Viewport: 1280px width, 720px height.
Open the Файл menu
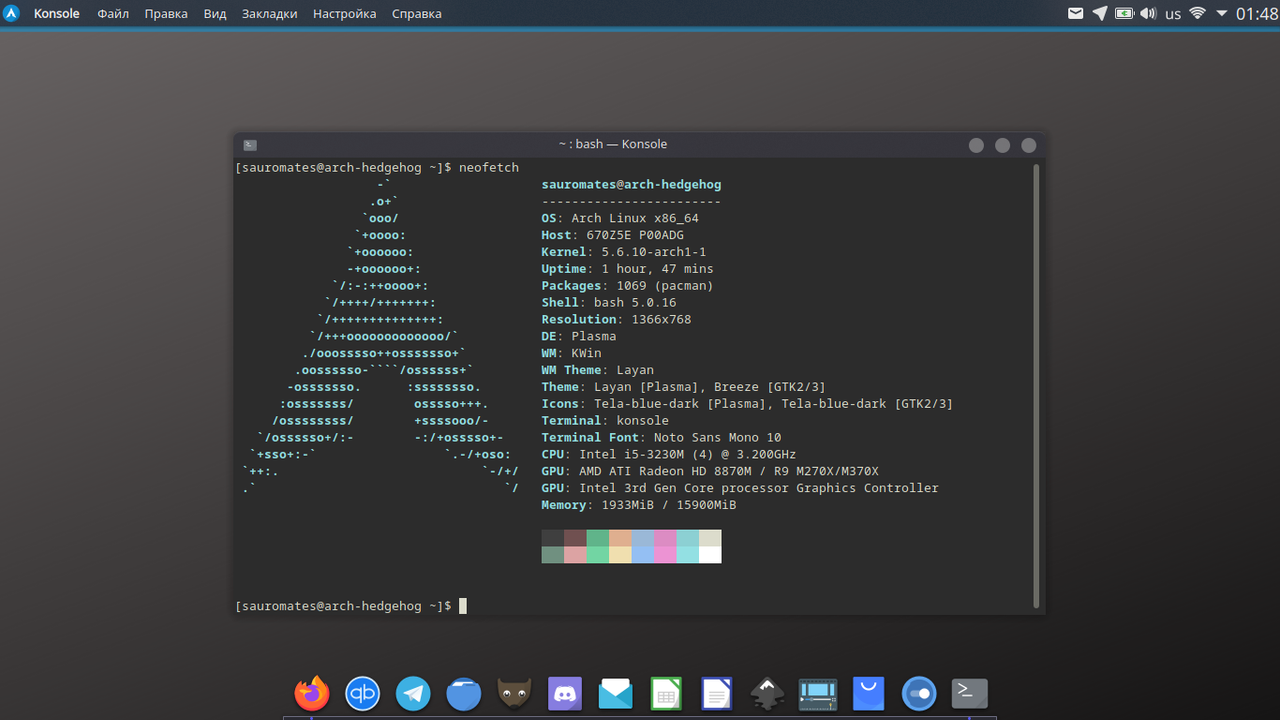[x=113, y=14]
